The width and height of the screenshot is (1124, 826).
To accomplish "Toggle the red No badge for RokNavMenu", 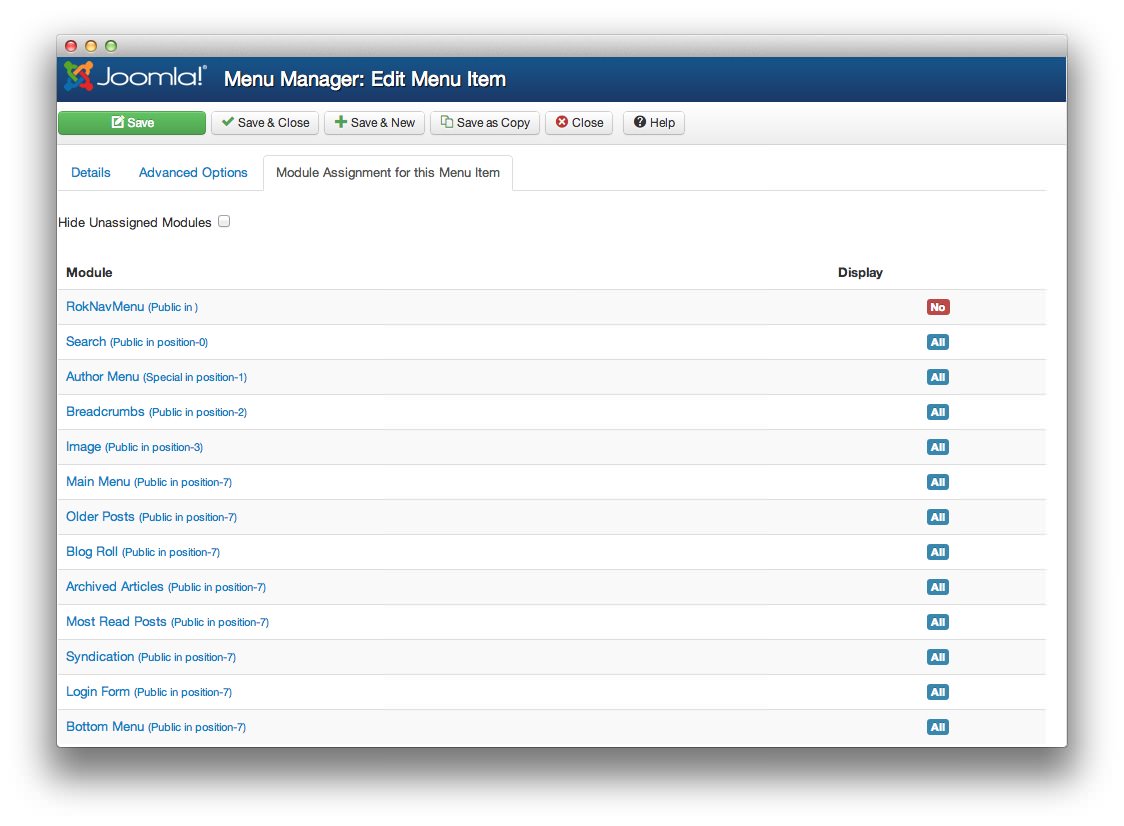I will coord(937,307).
